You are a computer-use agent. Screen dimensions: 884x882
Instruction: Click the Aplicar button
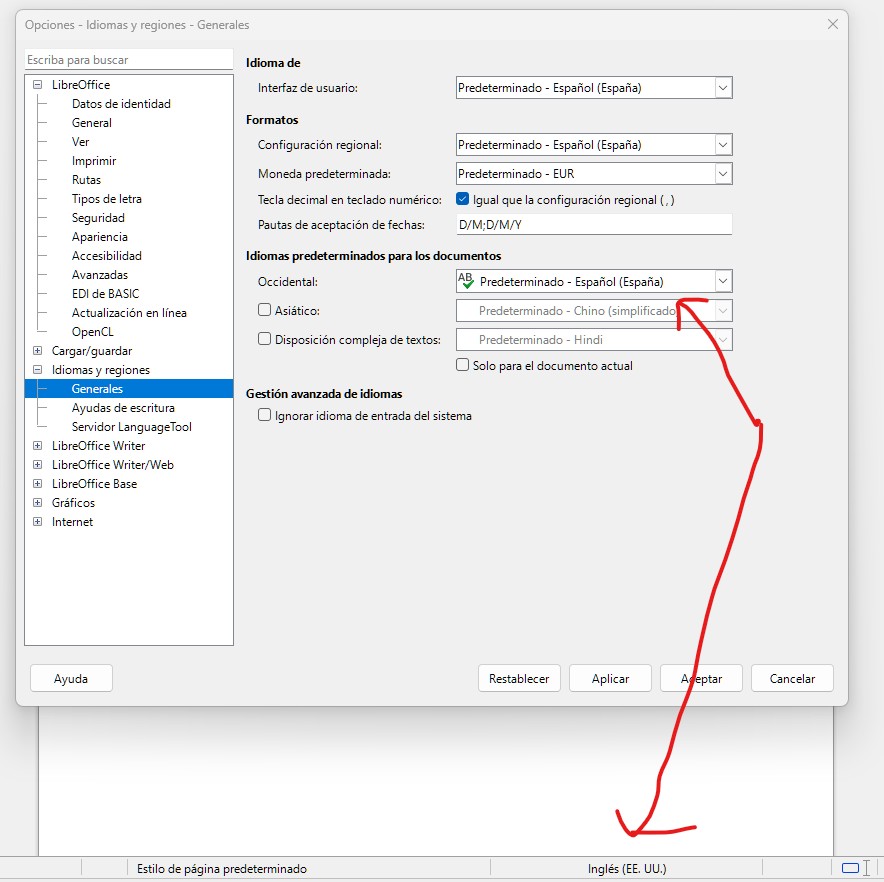(610, 678)
